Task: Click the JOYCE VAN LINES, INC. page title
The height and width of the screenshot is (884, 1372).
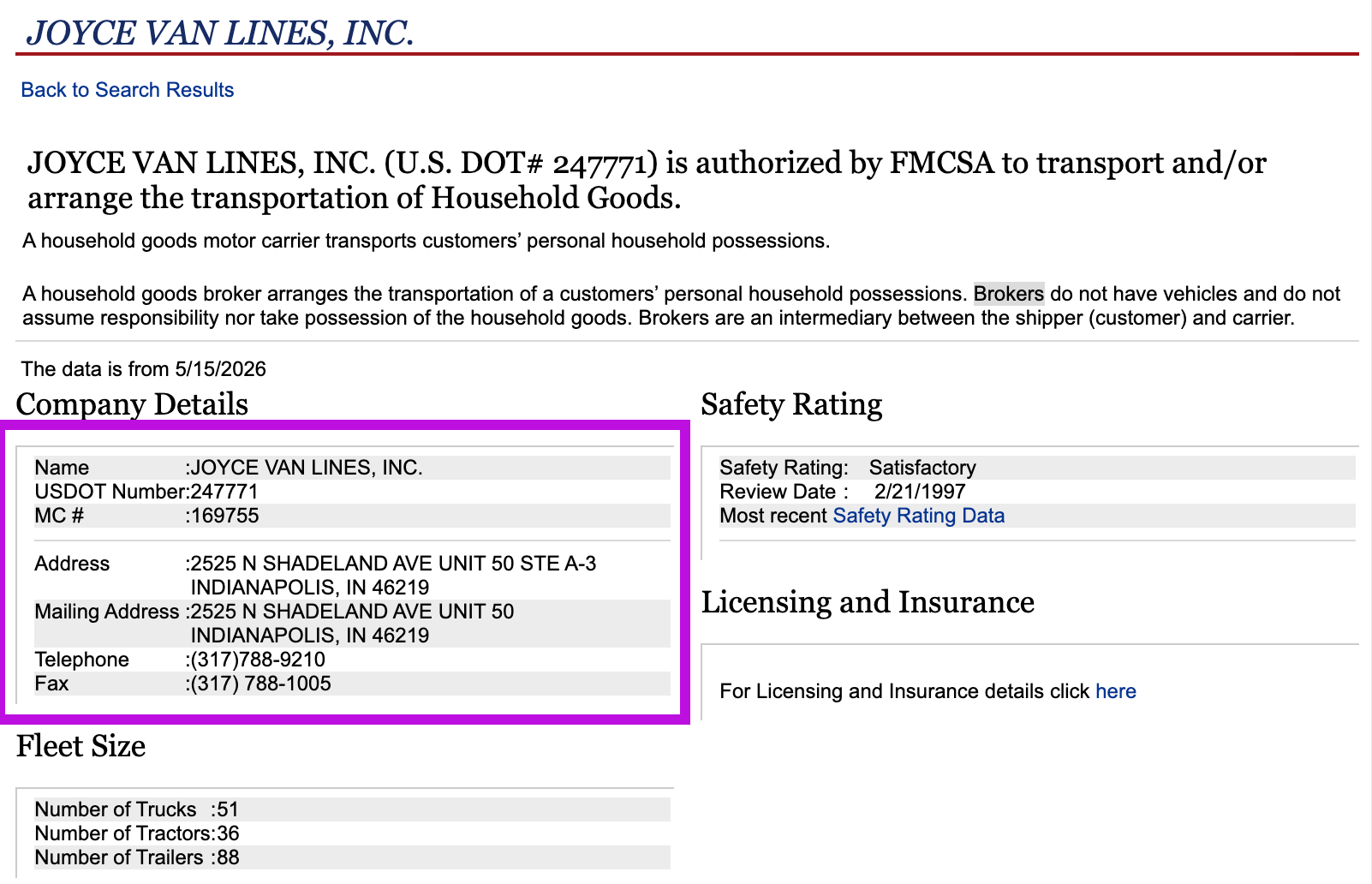Action: pos(220,33)
